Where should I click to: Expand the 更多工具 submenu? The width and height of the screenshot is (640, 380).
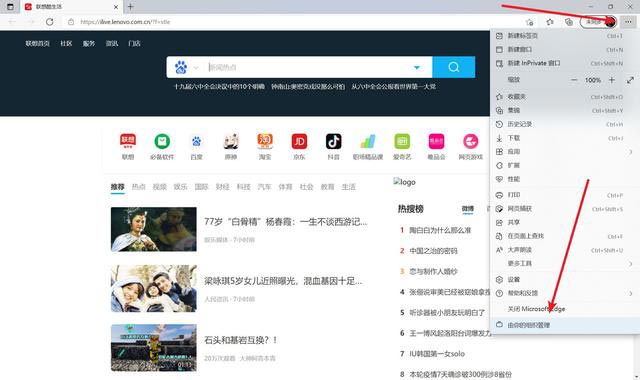point(565,264)
